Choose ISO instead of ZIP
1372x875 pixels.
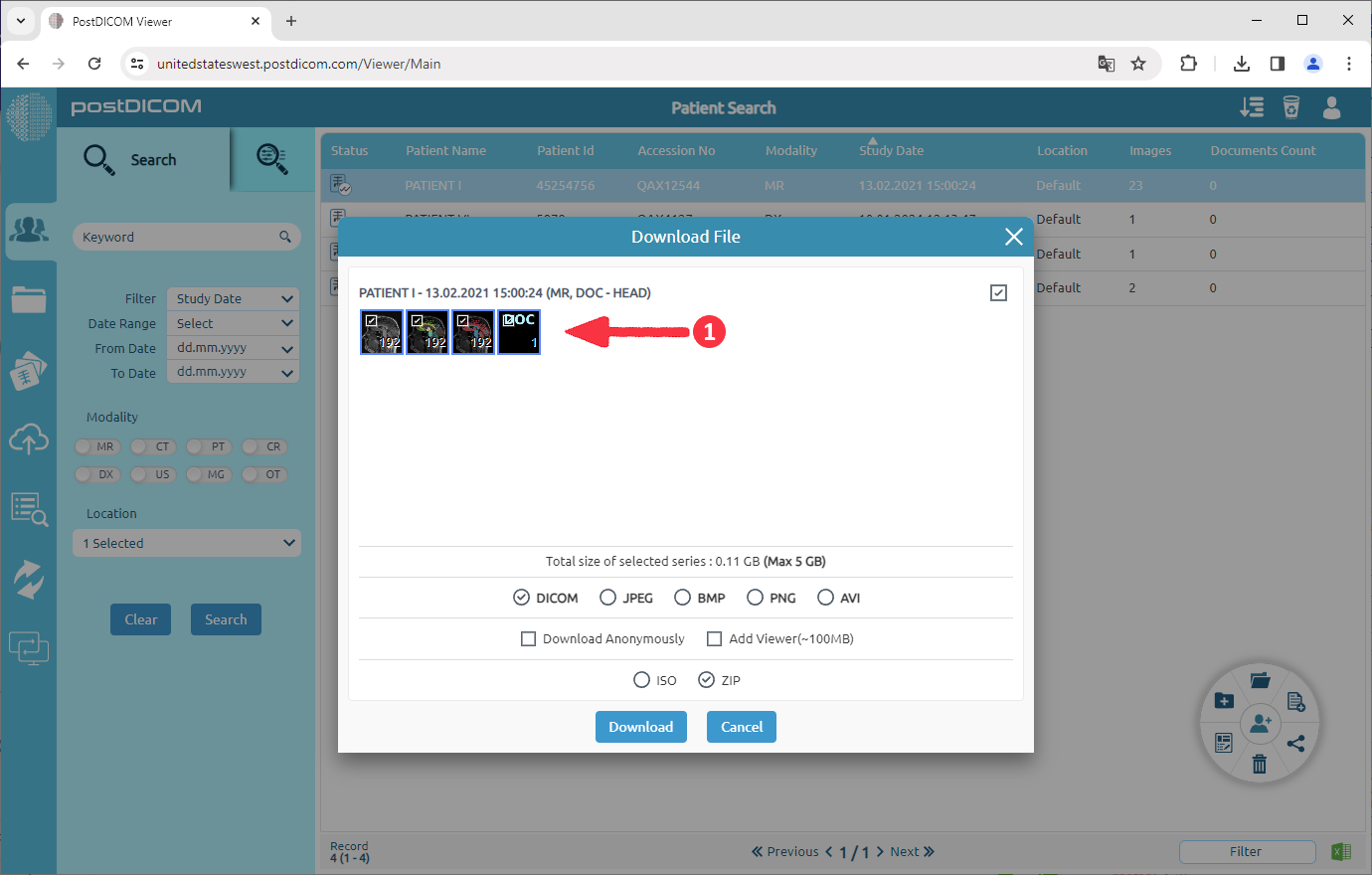tap(642, 680)
